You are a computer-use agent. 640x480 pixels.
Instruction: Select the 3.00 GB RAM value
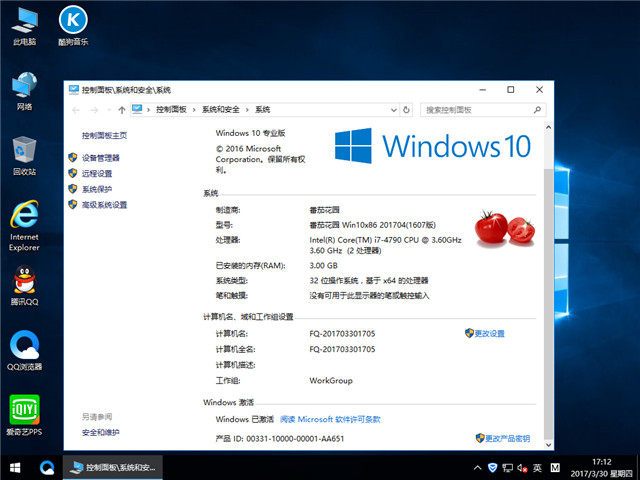[323, 265]
